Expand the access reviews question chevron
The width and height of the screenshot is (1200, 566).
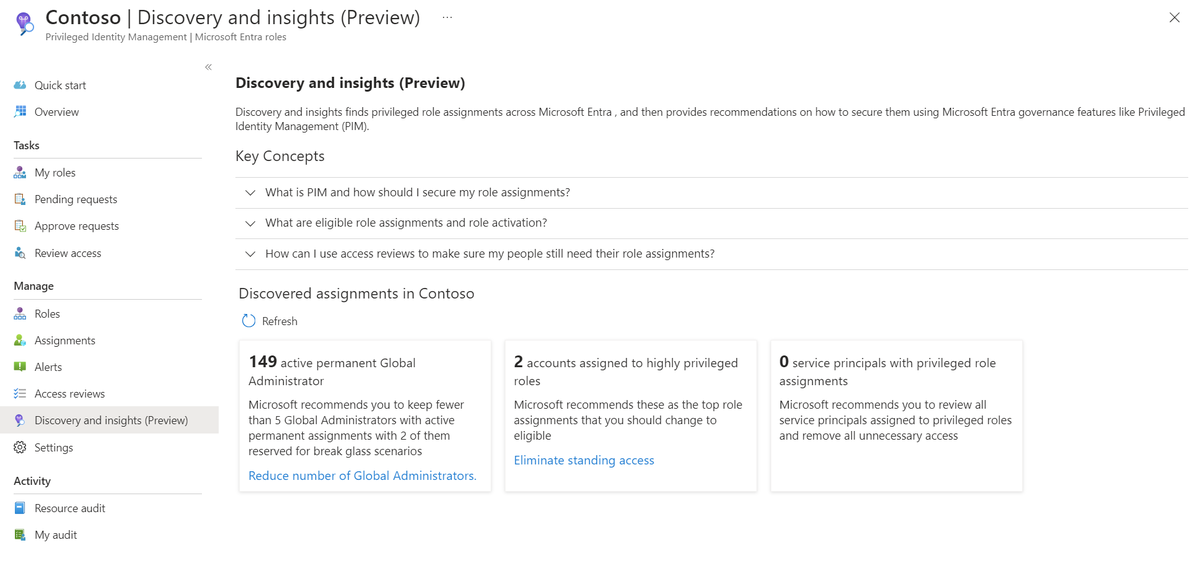(250, 254)
